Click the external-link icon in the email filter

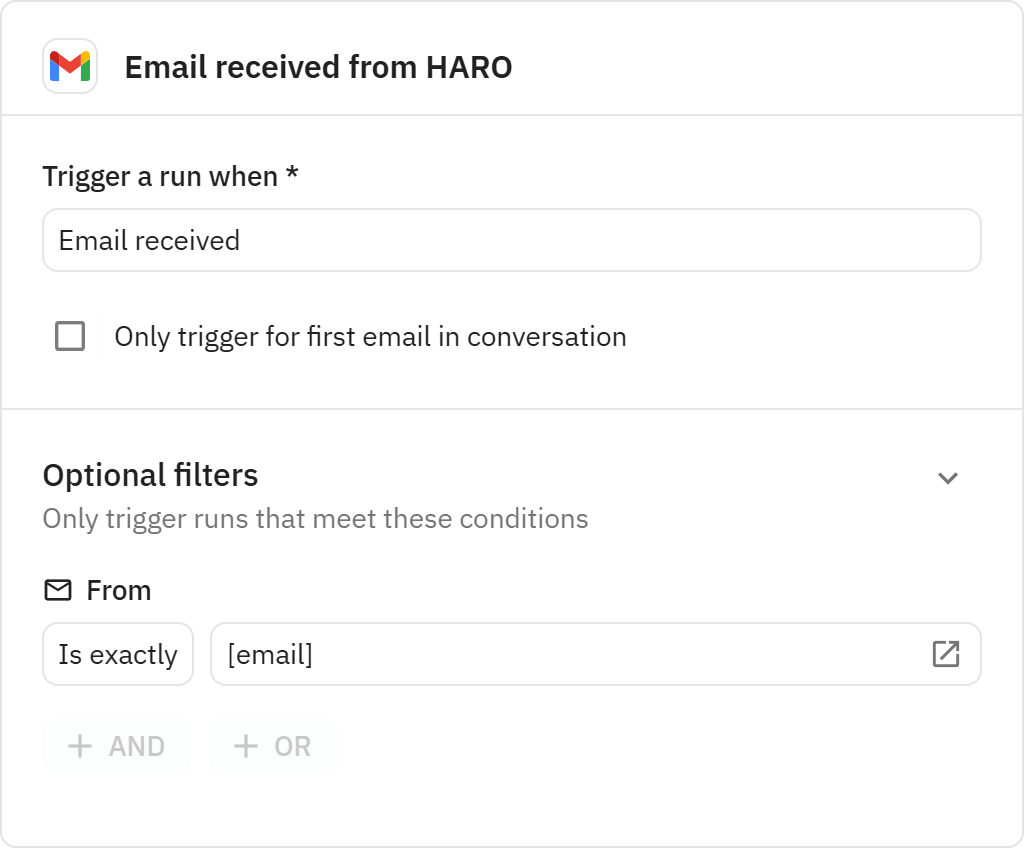coord(945,654)
